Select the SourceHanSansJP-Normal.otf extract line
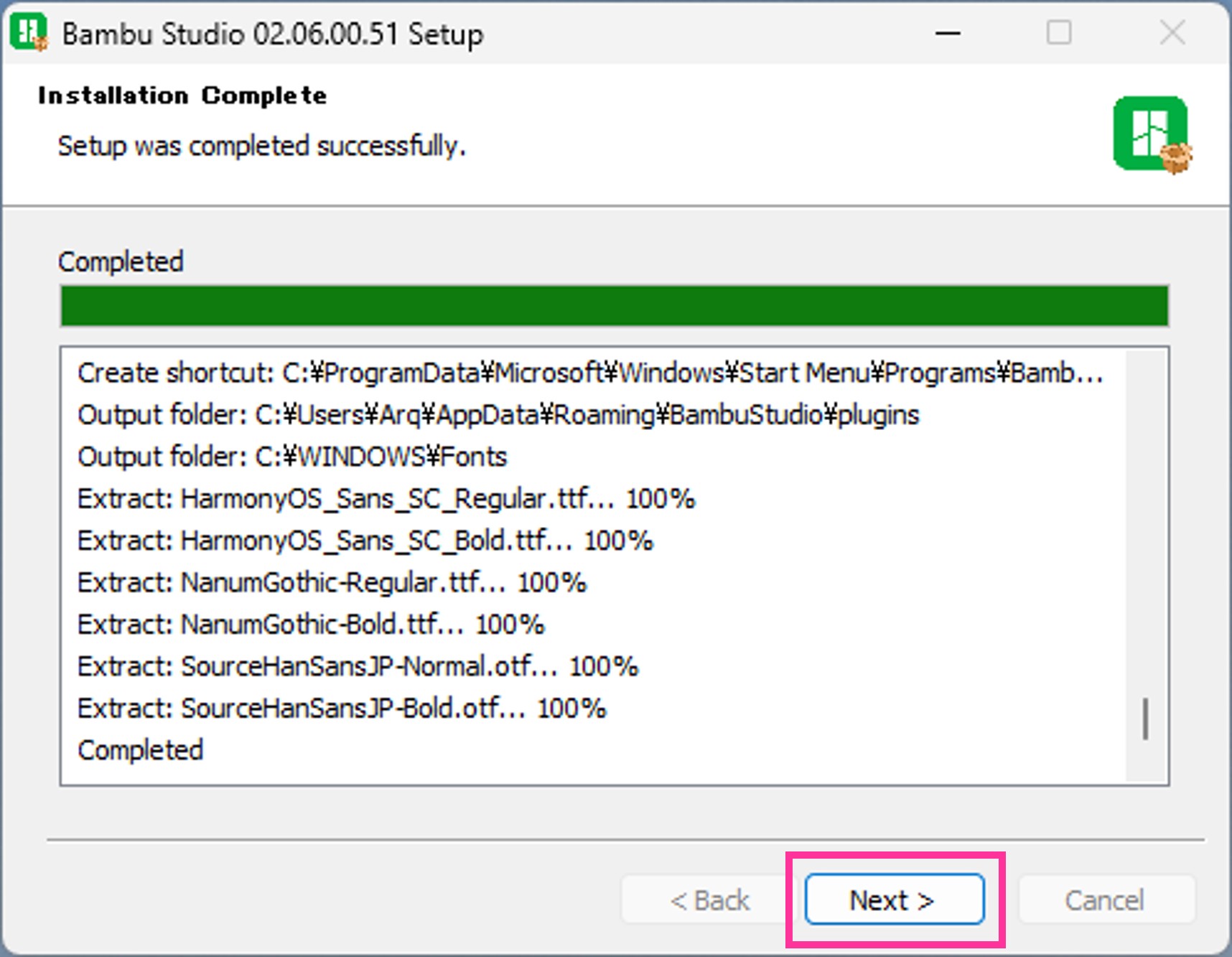Screen dimensions: 1232x957 coord(358,666)
